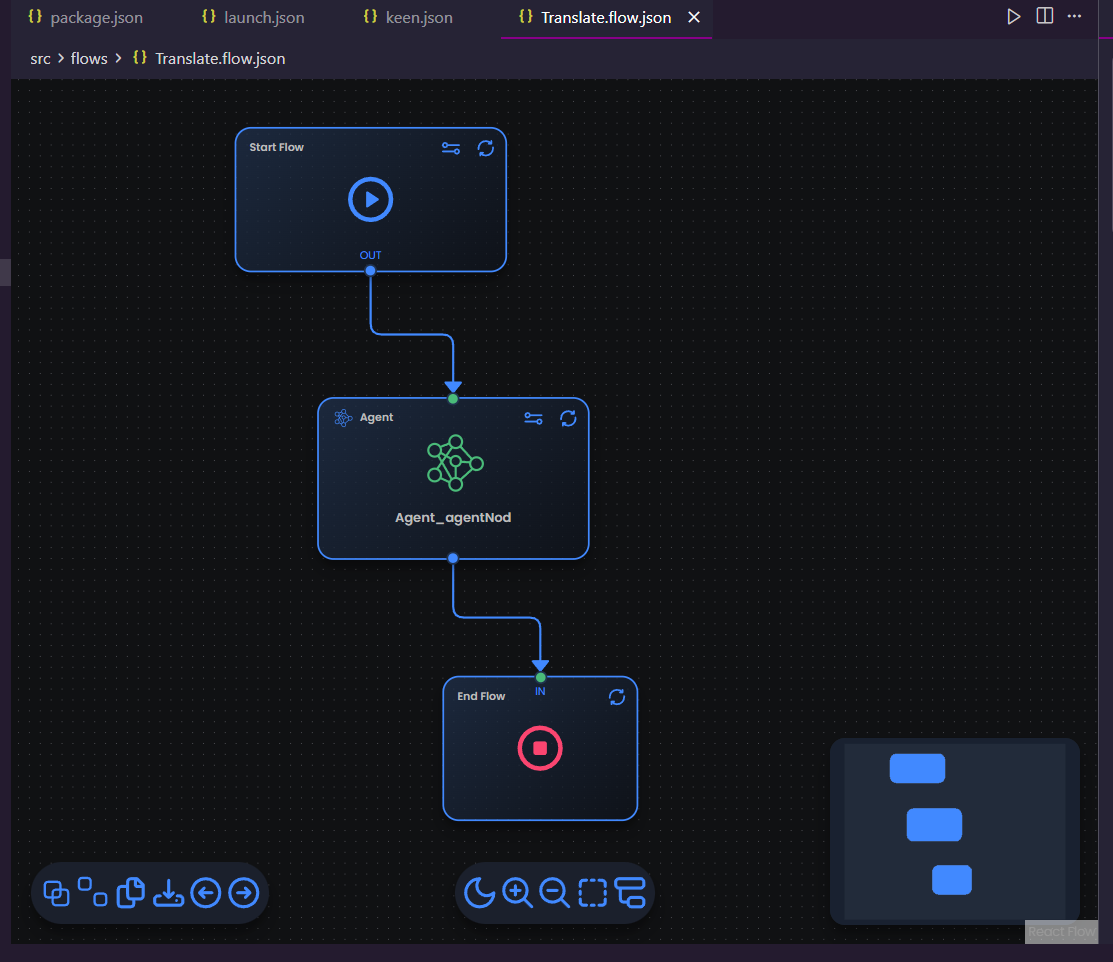The image size is (1113, 962).
Task: Switch to the launch.json tab
Action: point(253,18)
